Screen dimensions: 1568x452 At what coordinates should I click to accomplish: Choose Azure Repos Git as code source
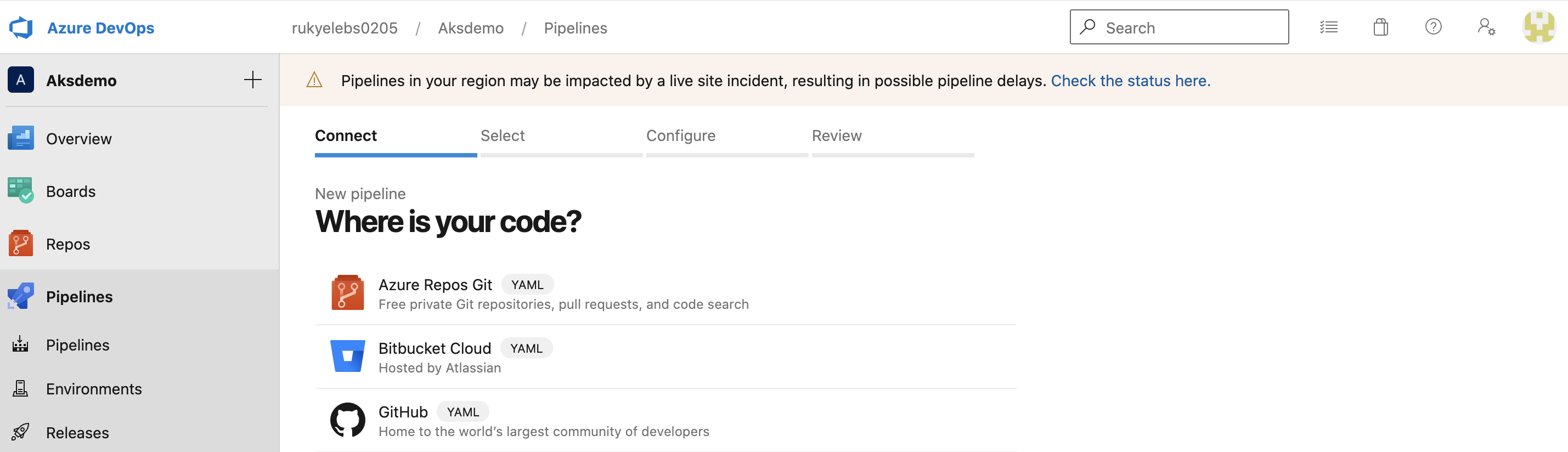[665, 293]
